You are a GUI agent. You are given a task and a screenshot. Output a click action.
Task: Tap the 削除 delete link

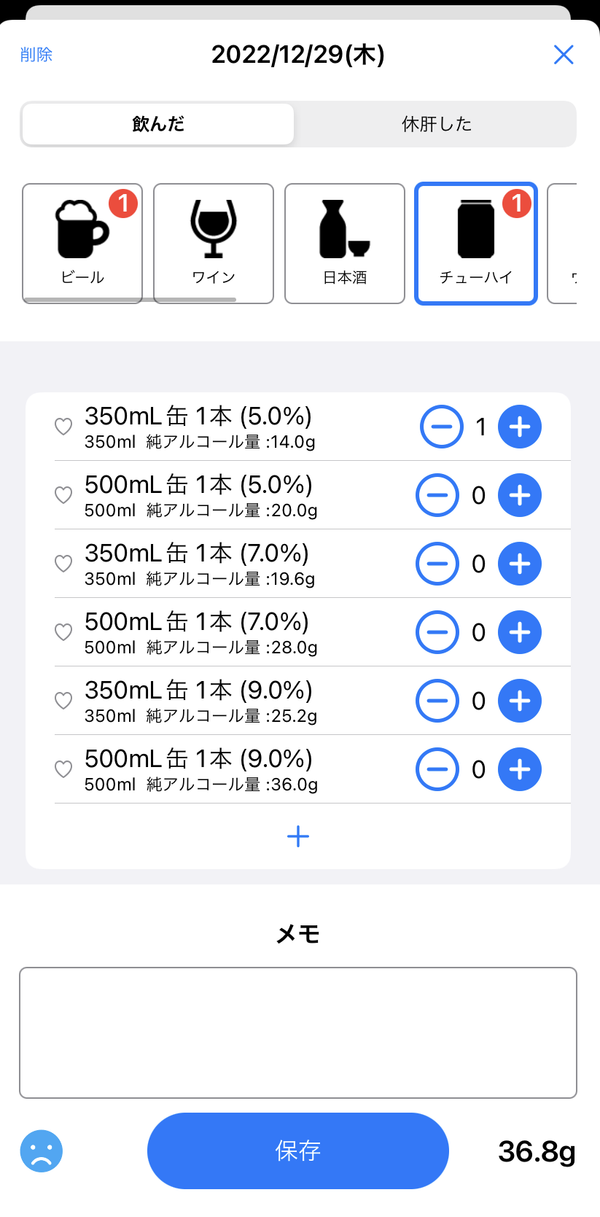coord(36,55)
